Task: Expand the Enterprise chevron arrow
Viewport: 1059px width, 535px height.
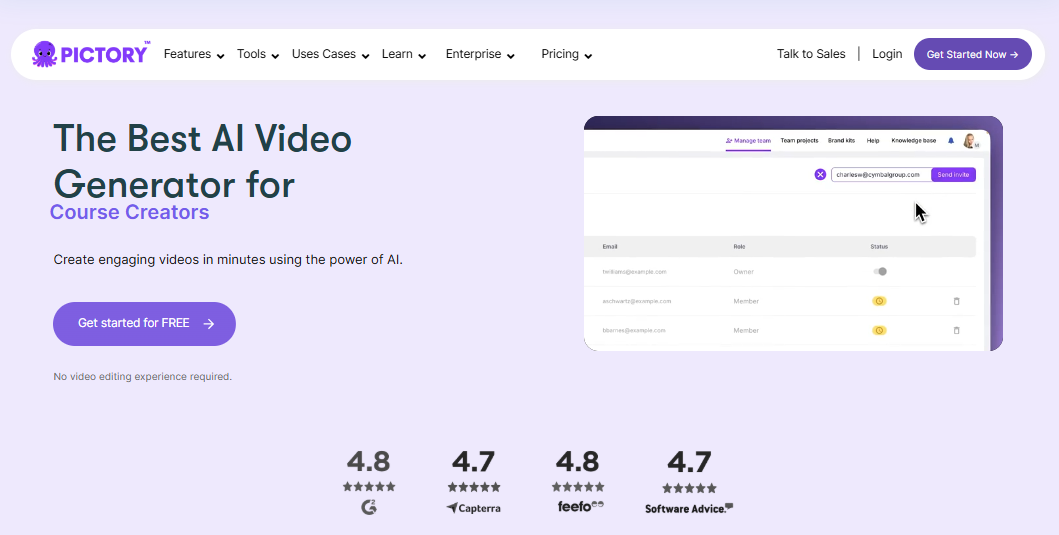Action: tap(511, 56)
